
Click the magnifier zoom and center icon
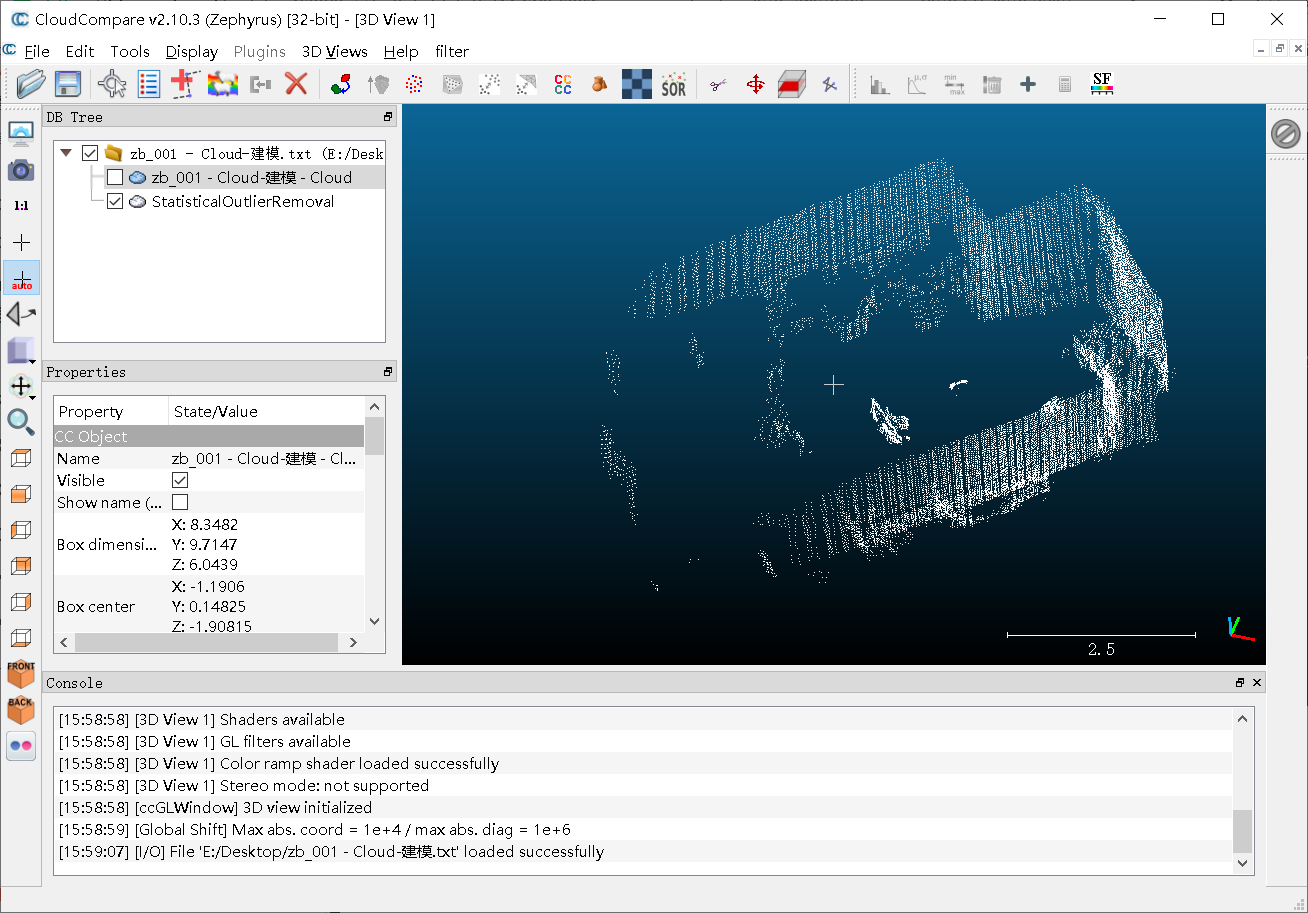(x=21, y=422)
